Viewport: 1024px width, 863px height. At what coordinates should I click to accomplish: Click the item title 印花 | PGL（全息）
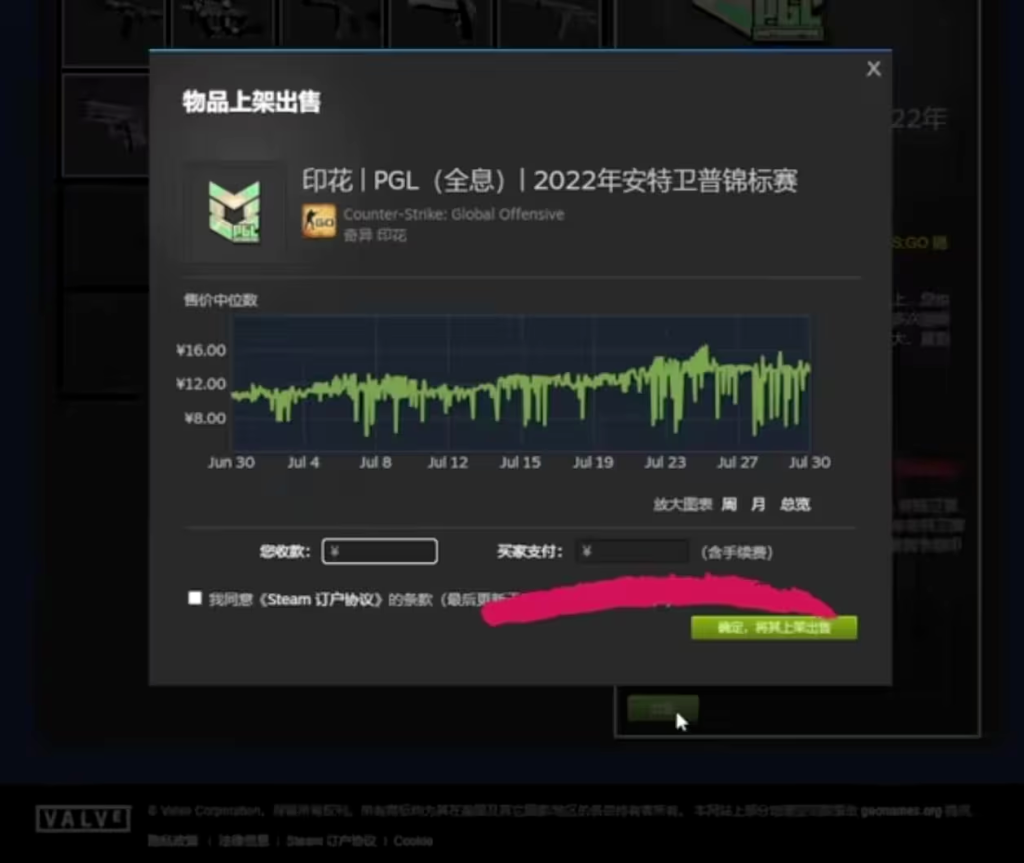coord(549,180)
